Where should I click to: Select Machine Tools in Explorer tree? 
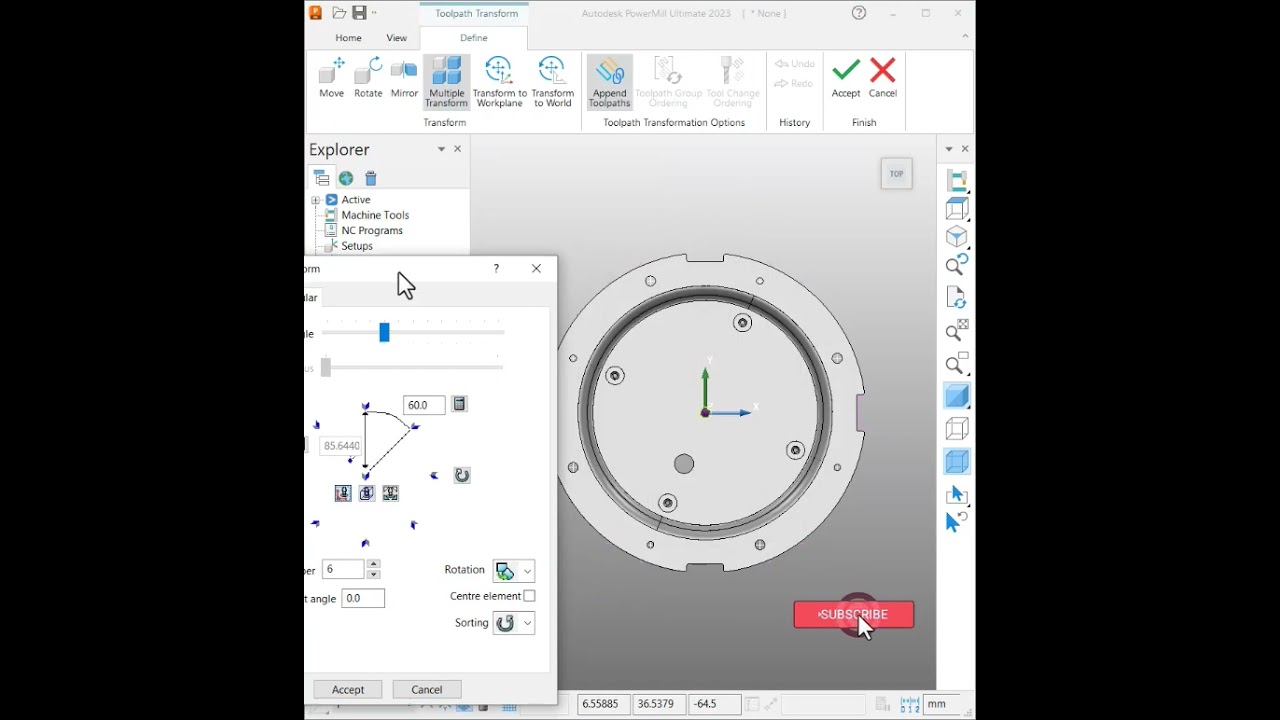coord(375,215)
